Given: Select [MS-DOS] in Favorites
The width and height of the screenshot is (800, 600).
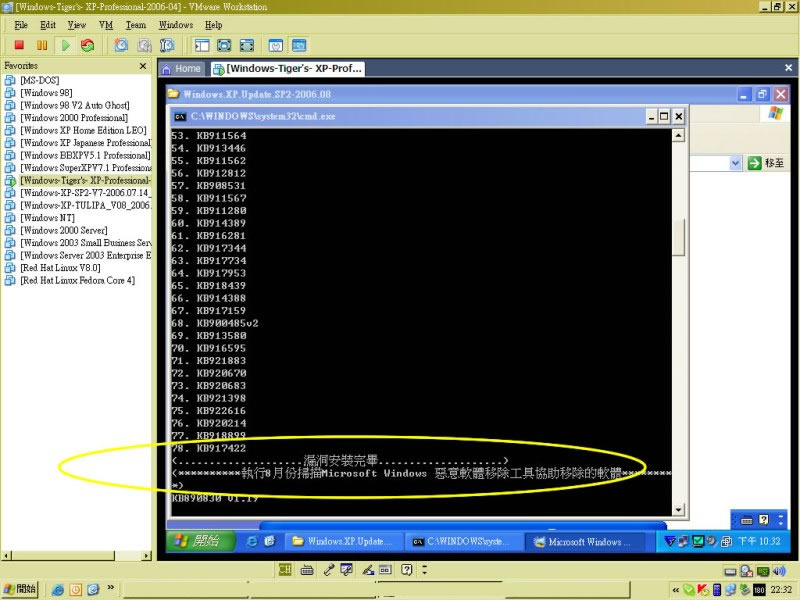Looking at the screenshot, I should coord(40,80).
